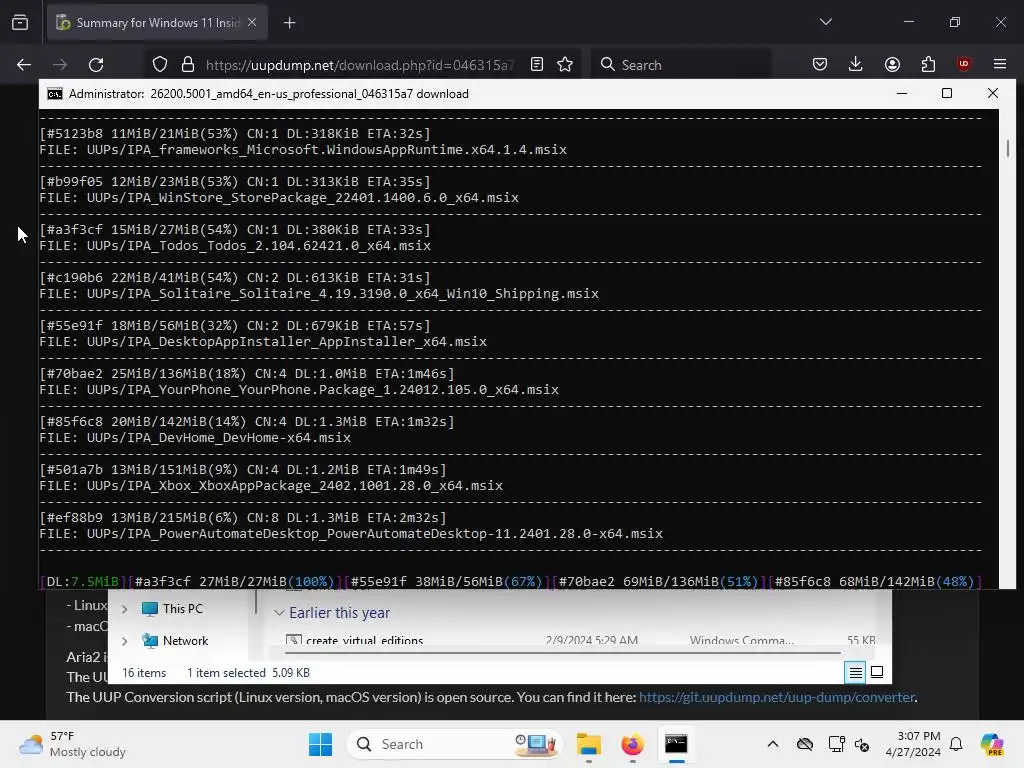1024x768 pixels.
Task: Open the Windows Start menu
Action: pyautogui.click(x=320, y=744)
